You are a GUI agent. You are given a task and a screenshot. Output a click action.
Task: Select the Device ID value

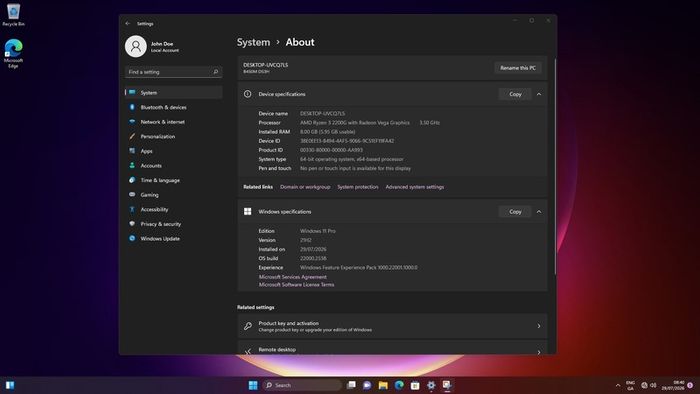[347, 141]
